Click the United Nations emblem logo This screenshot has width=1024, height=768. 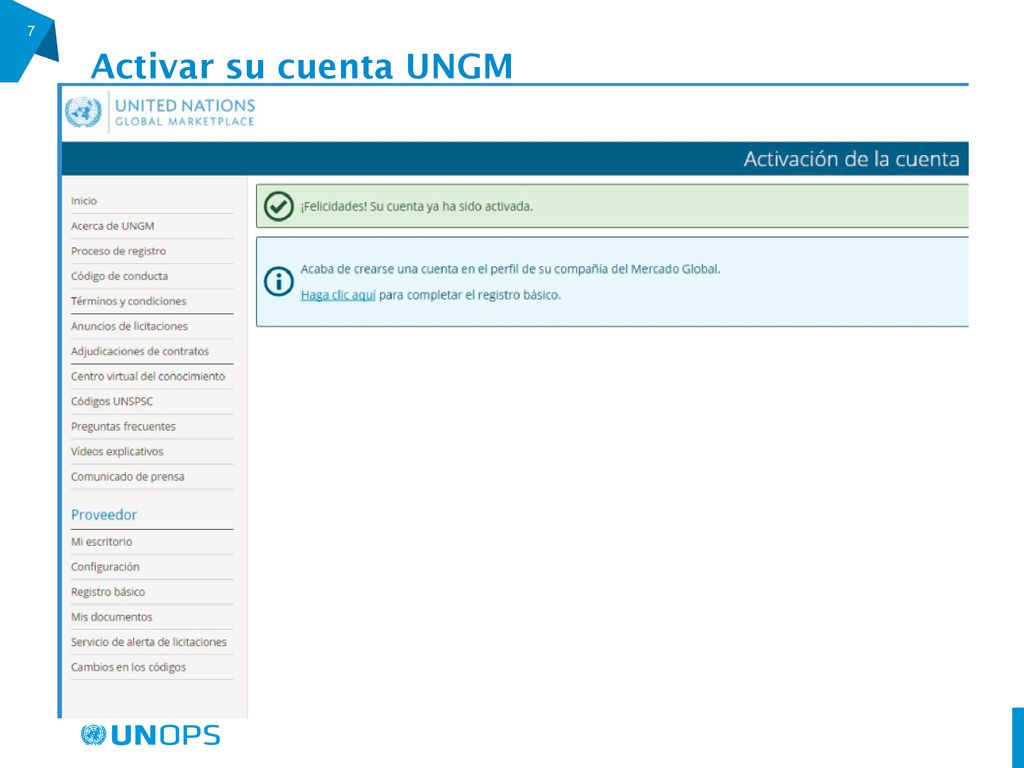[83, 112]
